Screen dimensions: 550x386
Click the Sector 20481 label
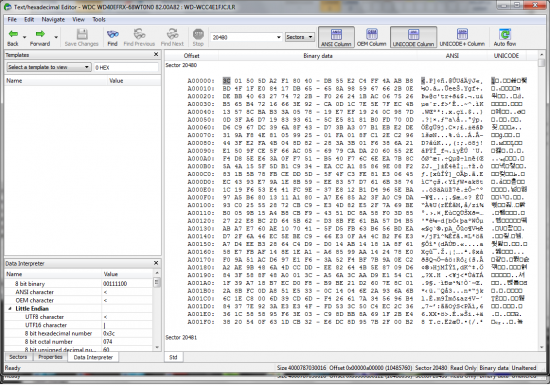coord(181,337)
